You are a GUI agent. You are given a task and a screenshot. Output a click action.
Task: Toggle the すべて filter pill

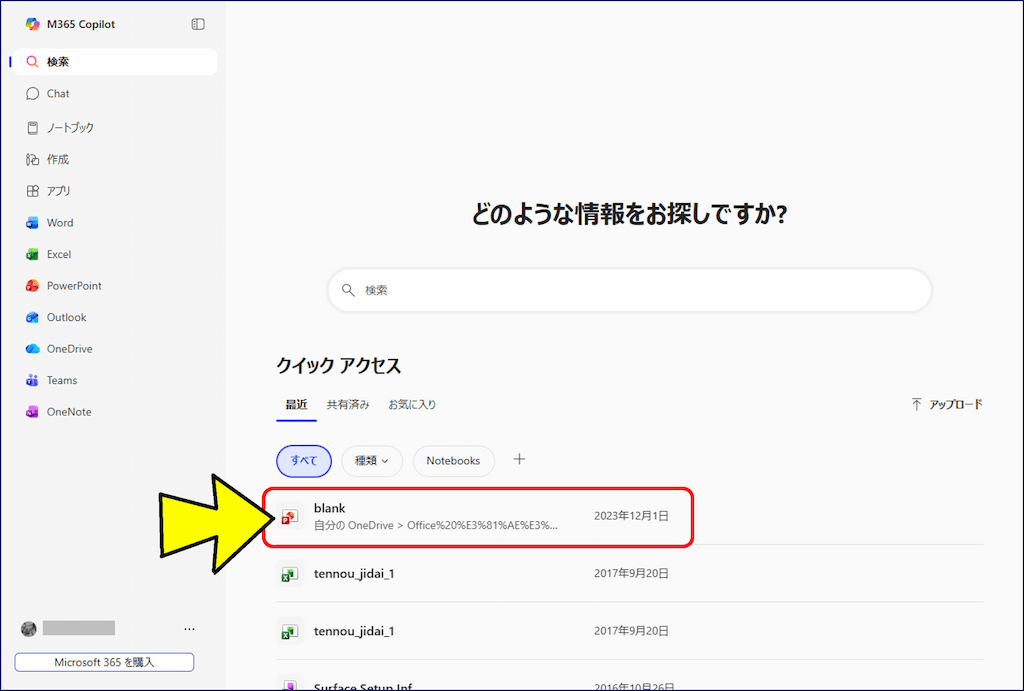[303, 461]
